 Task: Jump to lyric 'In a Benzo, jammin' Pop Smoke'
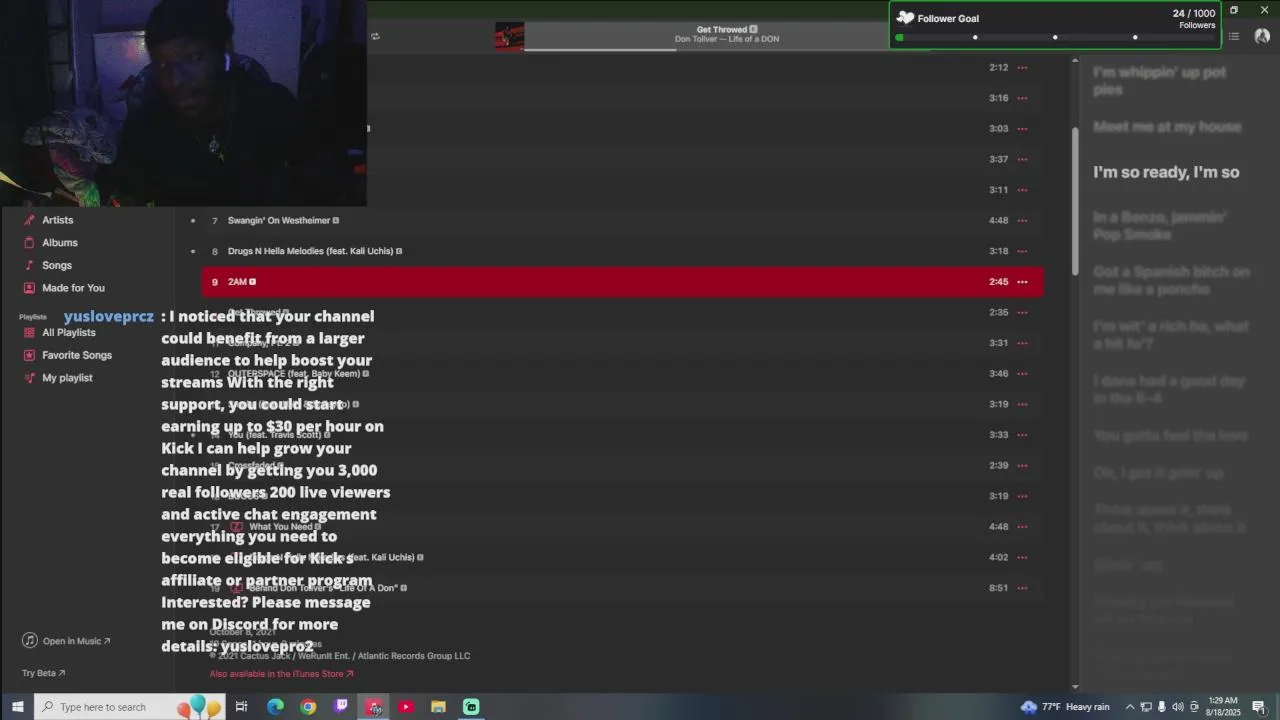pyautogui.click(x=1160, y=226)
